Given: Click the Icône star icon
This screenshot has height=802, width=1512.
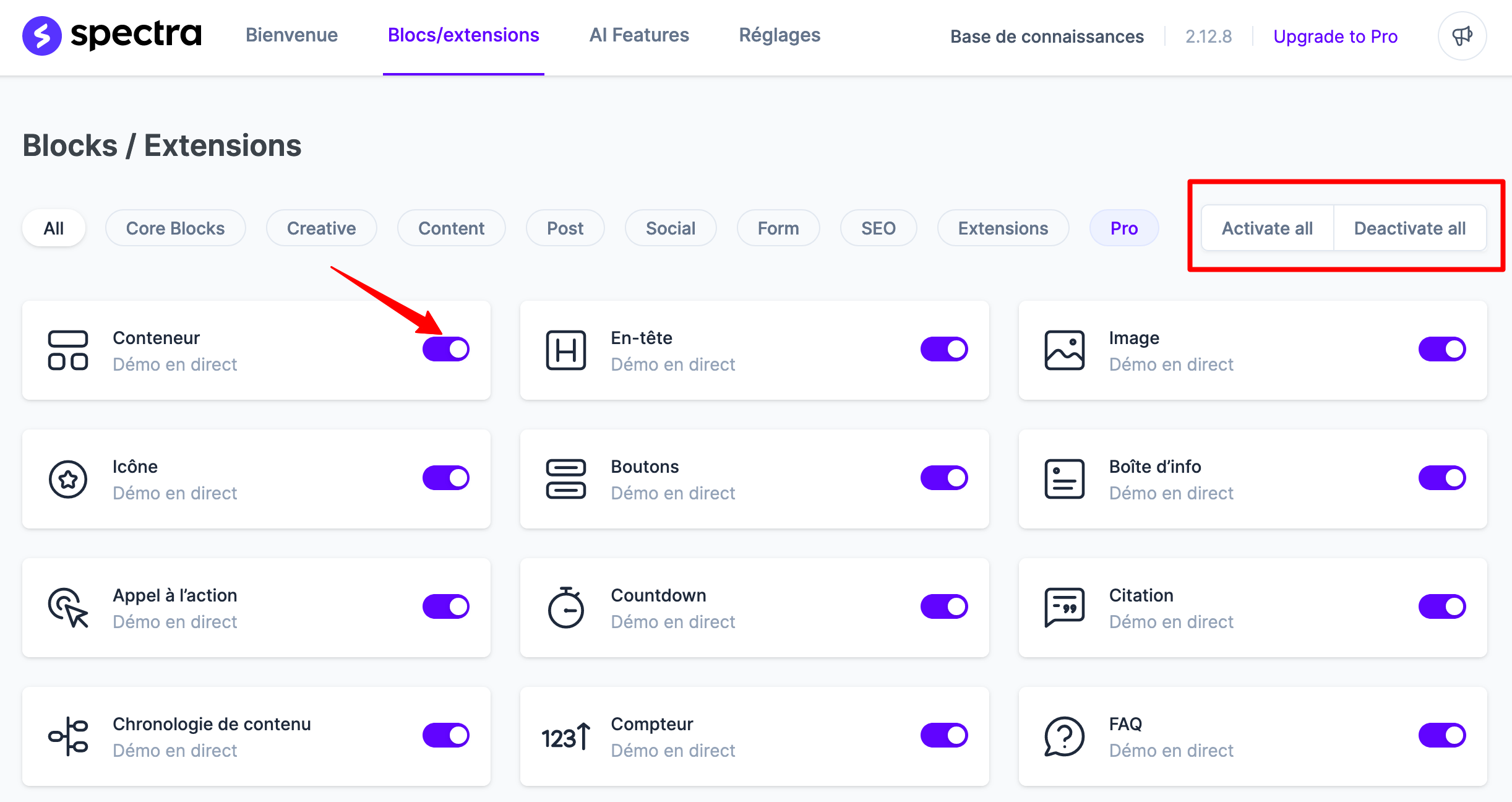Looking at the screenshot, I should click(x=68, y=479).
